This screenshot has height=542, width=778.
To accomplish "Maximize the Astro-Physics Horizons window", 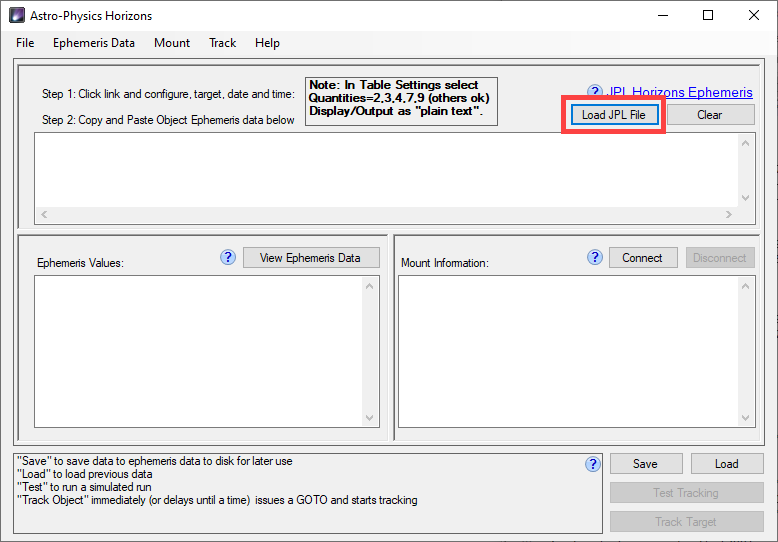I will click(708, 15).
